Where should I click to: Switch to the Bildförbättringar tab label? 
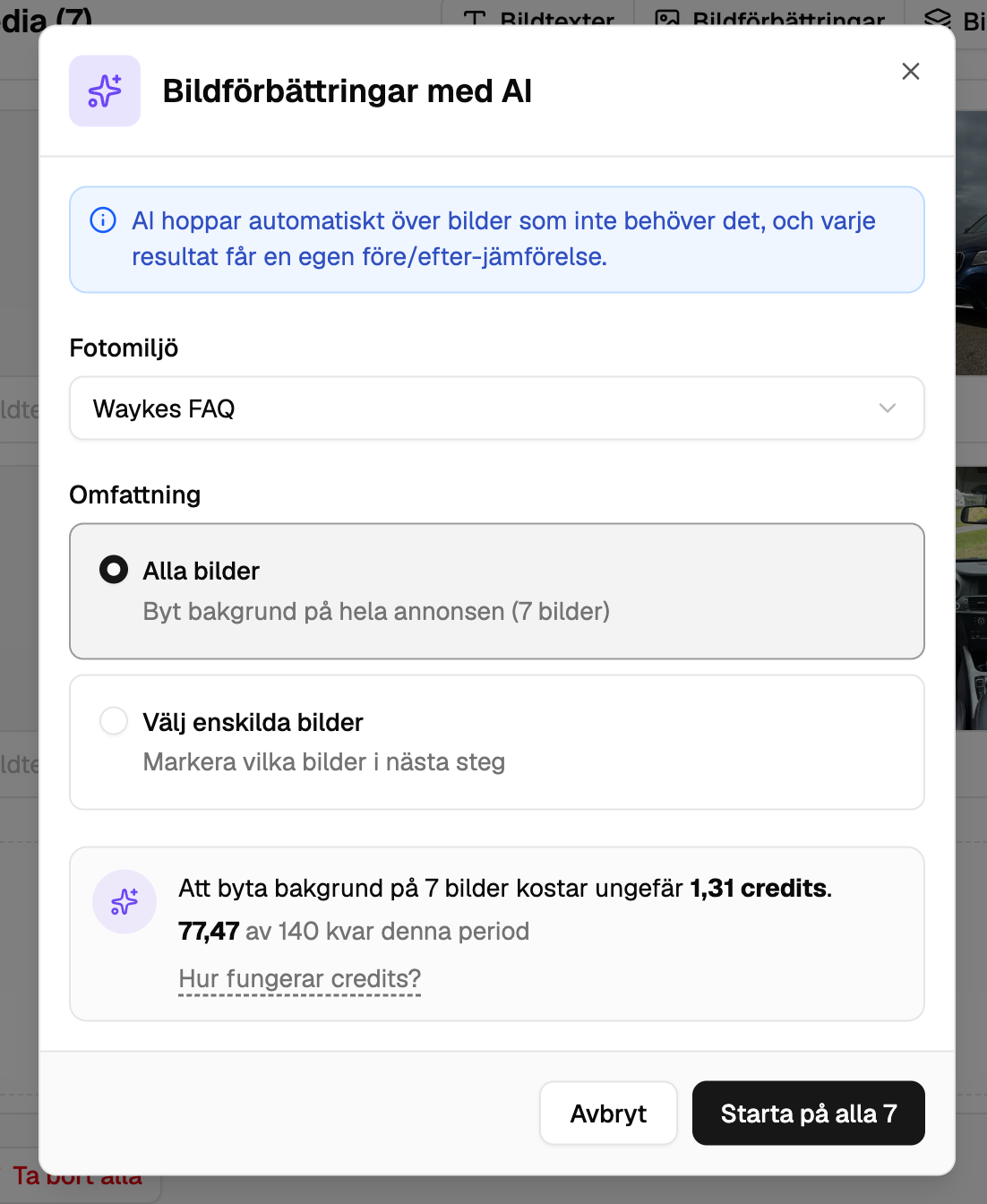click(x=788, y=19)
